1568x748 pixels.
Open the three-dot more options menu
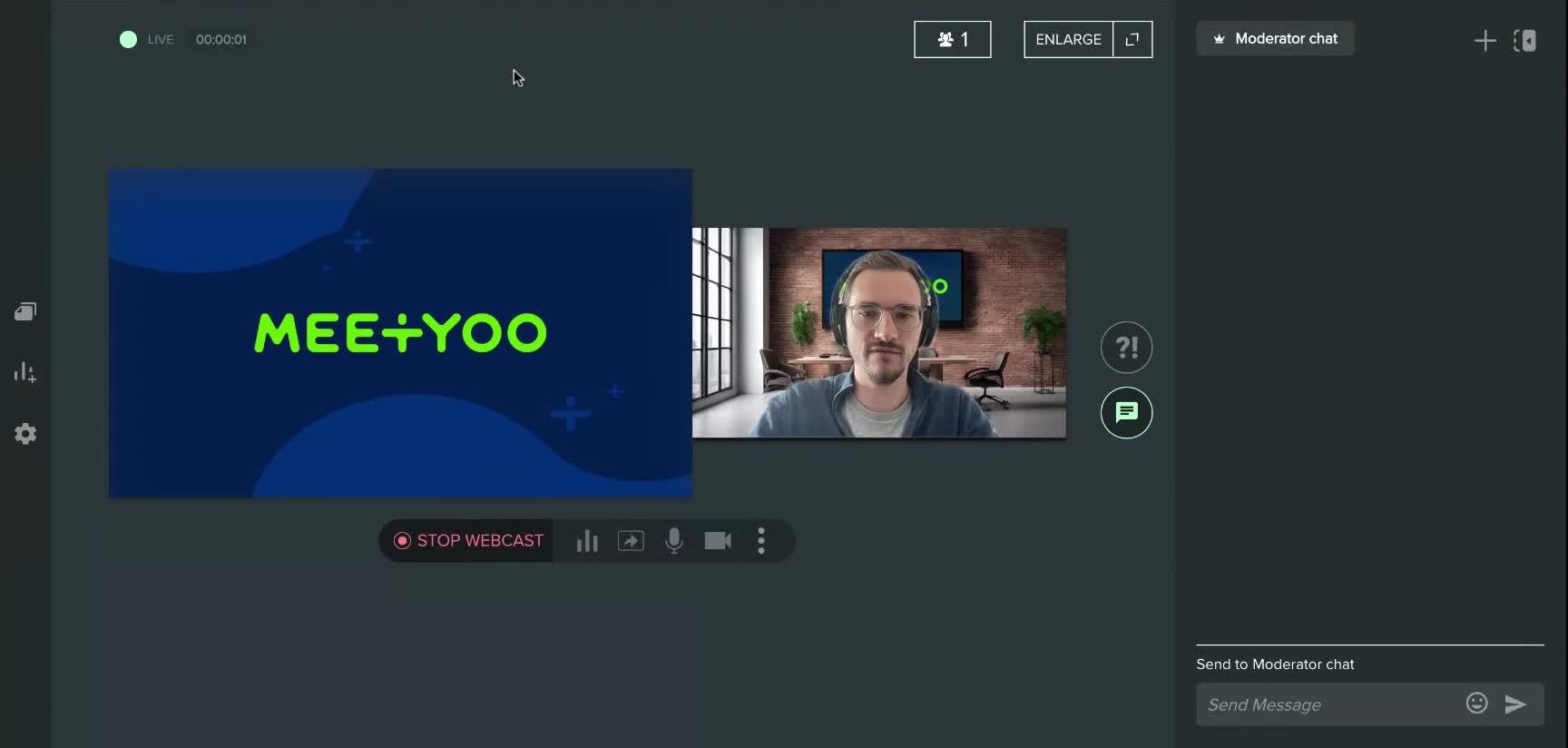pos(761,541)
